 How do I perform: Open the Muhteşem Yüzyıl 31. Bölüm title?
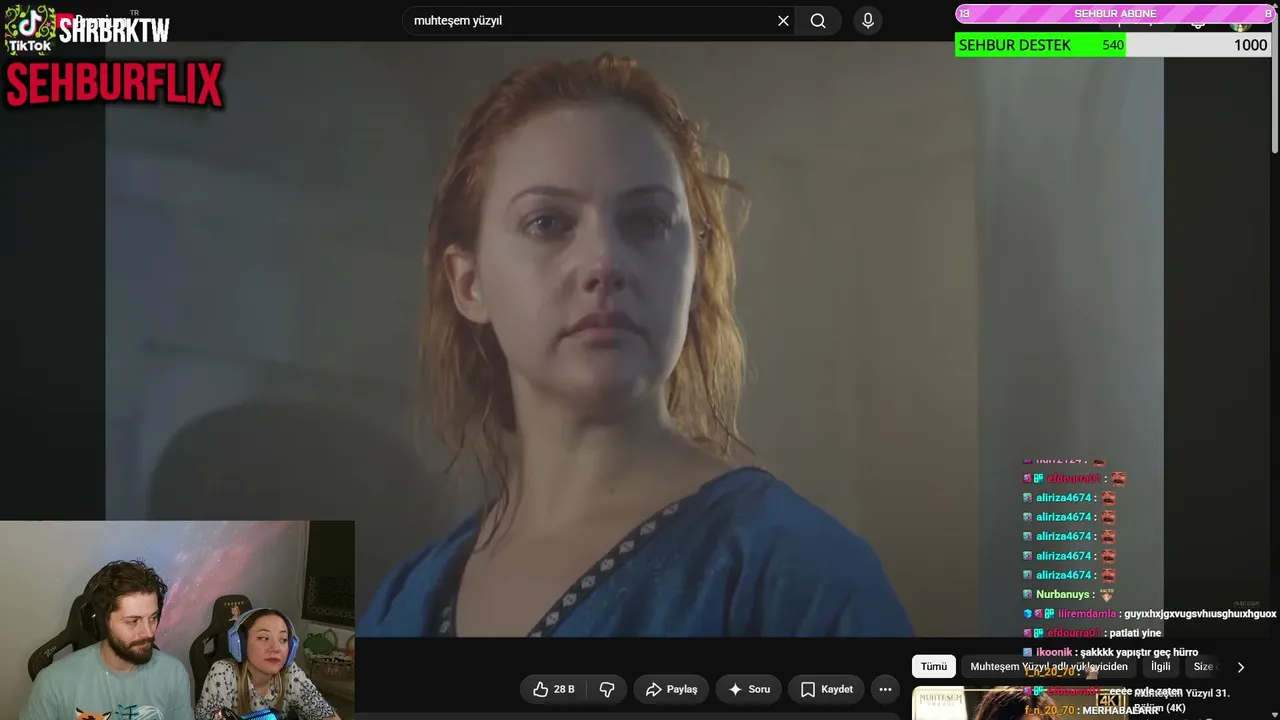point(1182,700)
